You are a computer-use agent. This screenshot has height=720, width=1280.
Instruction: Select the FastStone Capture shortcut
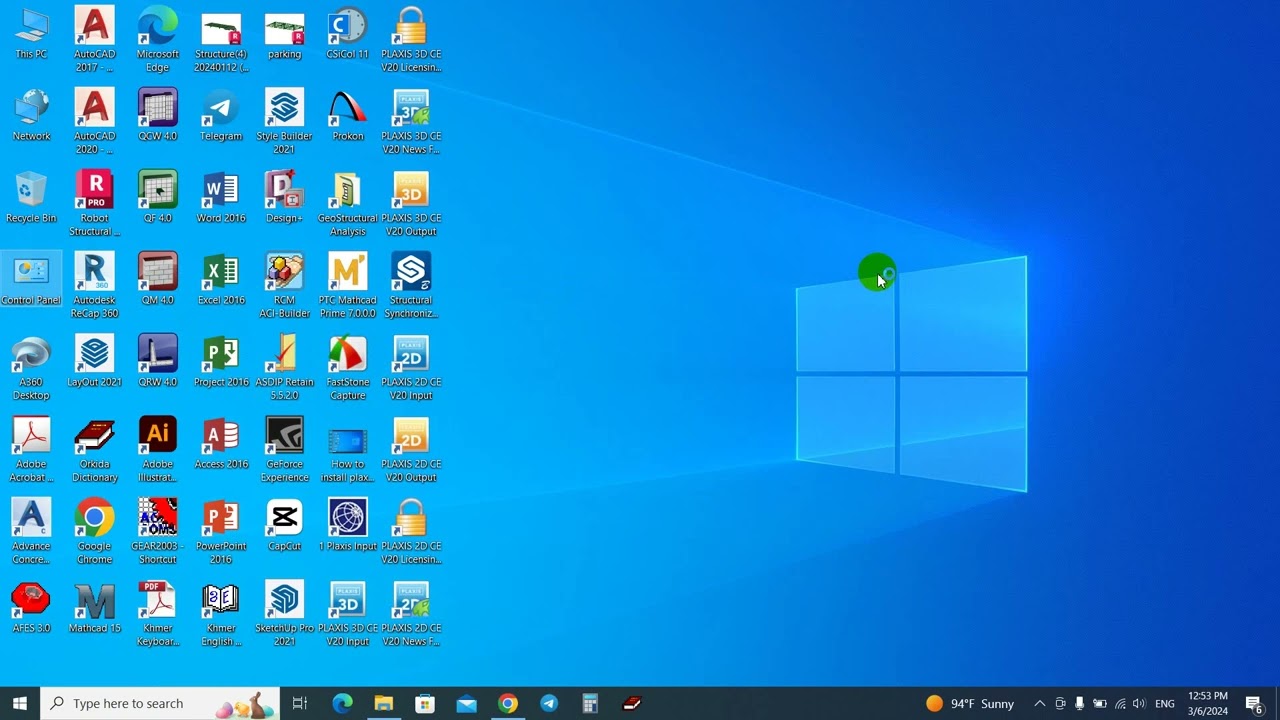coord(347,368)
